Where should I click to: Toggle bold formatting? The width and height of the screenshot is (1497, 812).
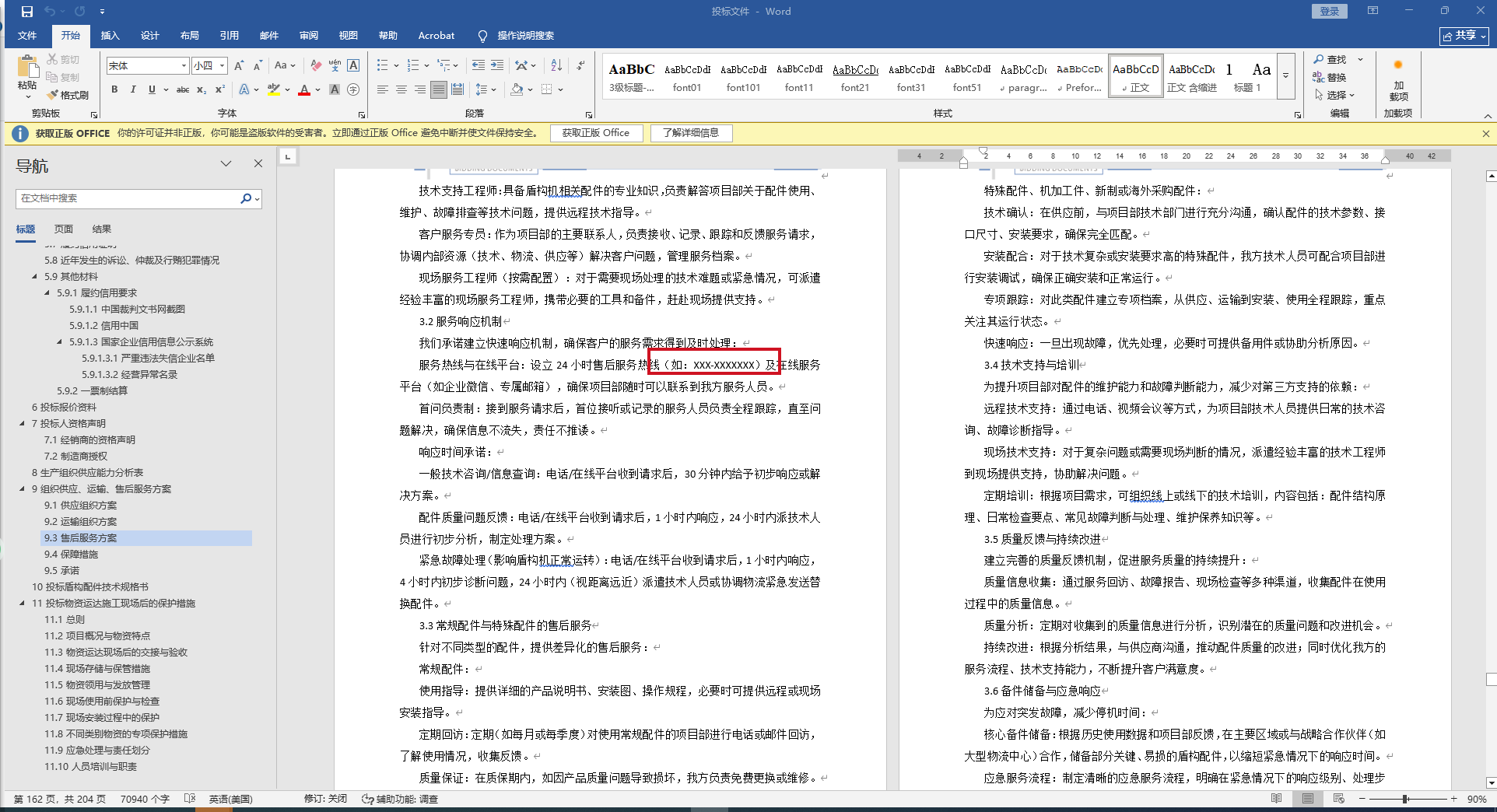click(x=114, y=89)
